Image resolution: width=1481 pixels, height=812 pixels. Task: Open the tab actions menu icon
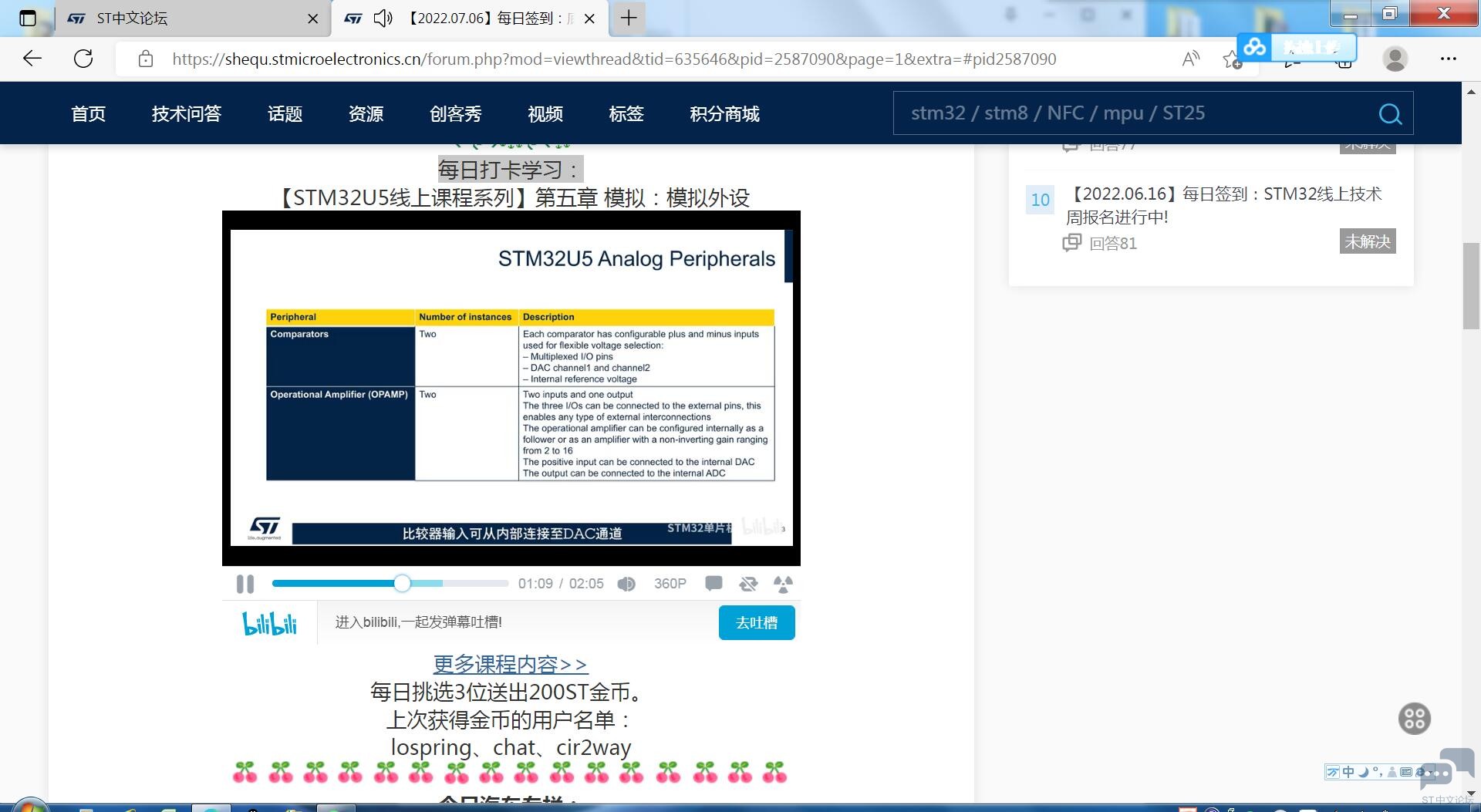pyautogui.click(x=28, y=18)
